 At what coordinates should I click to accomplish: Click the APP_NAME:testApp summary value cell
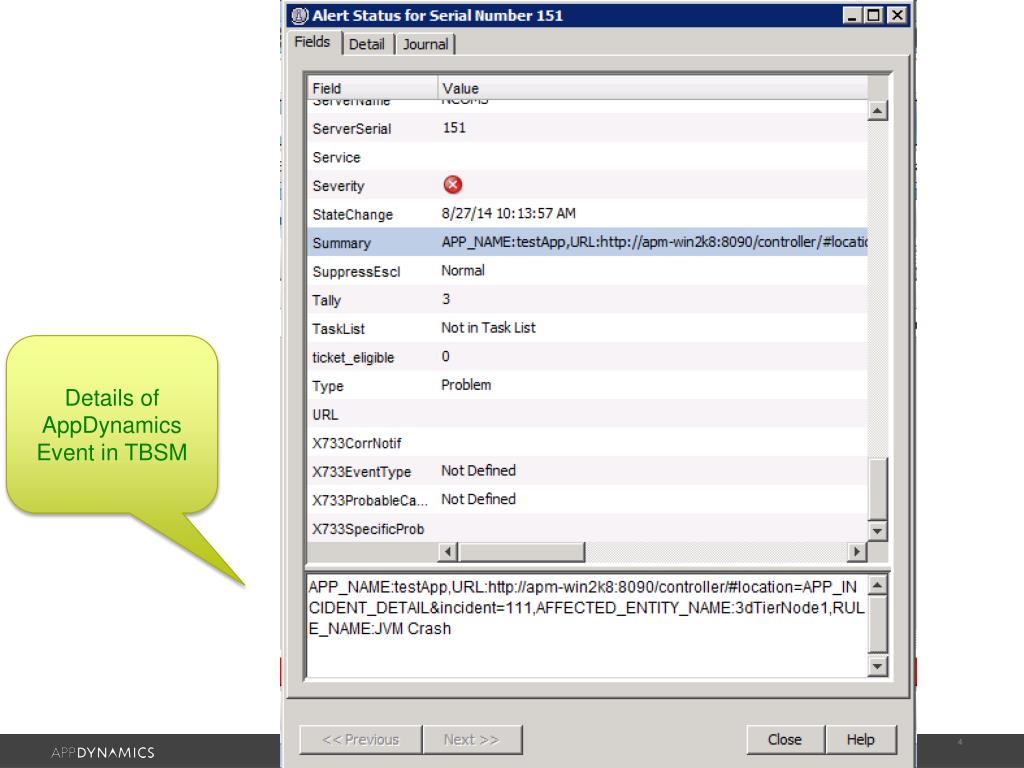(x=654, y=242)
